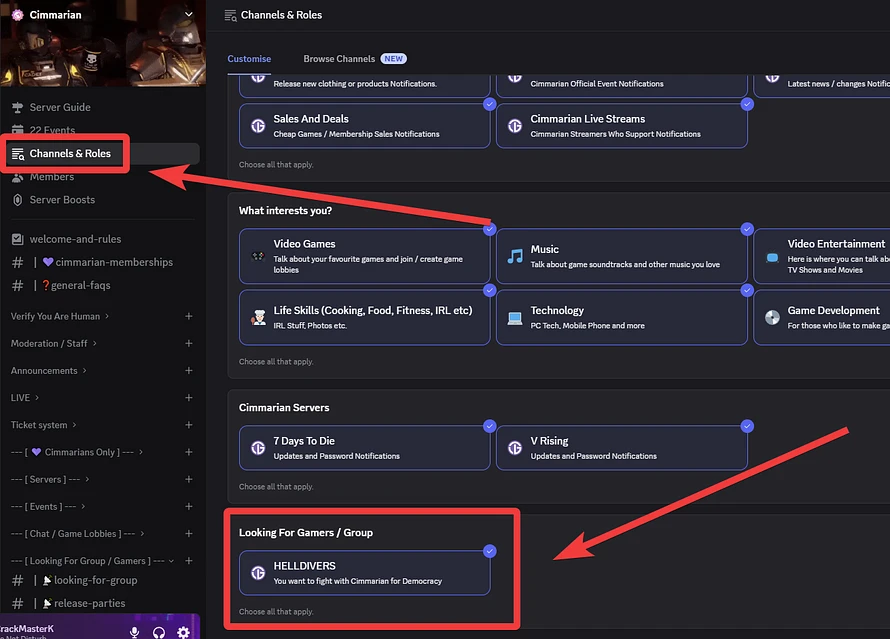Screen dimensions: 890x639
Task: Open the 22 Events calendar icon
Action: [x=18, y=130]
